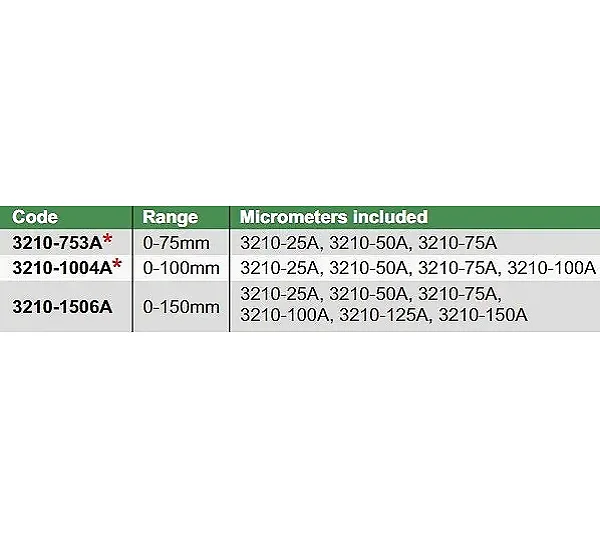
Task: Click 3210-100A in the 0-150mm row
Action: tap(284, 315)
